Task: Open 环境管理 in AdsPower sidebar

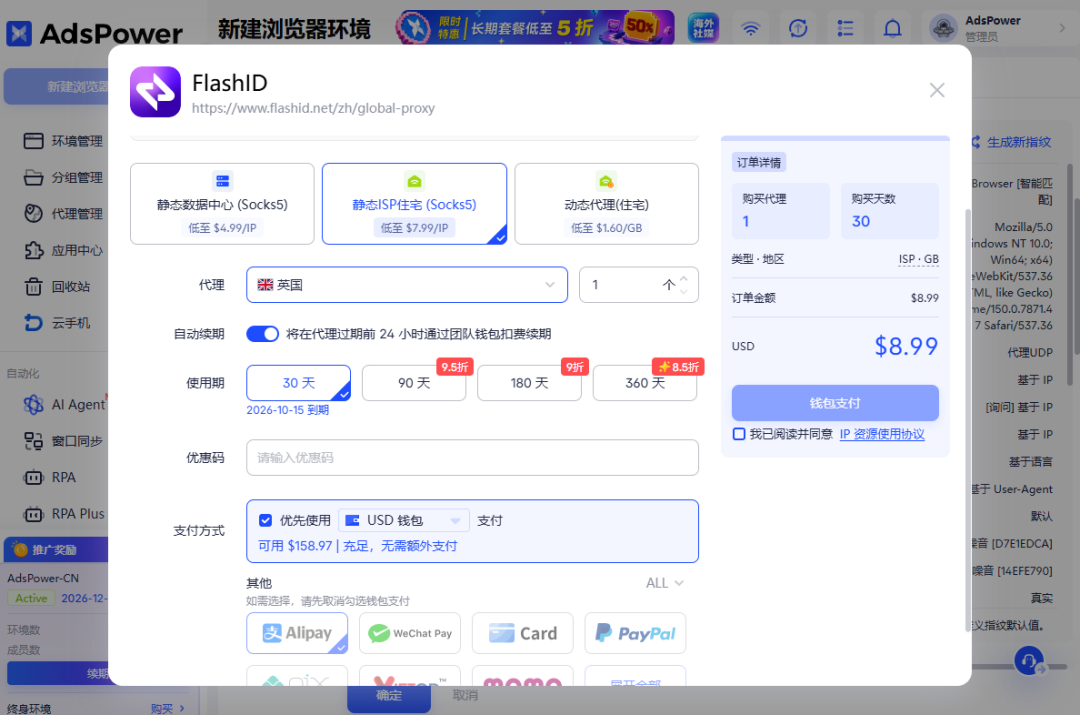Action: coord(63,141)
